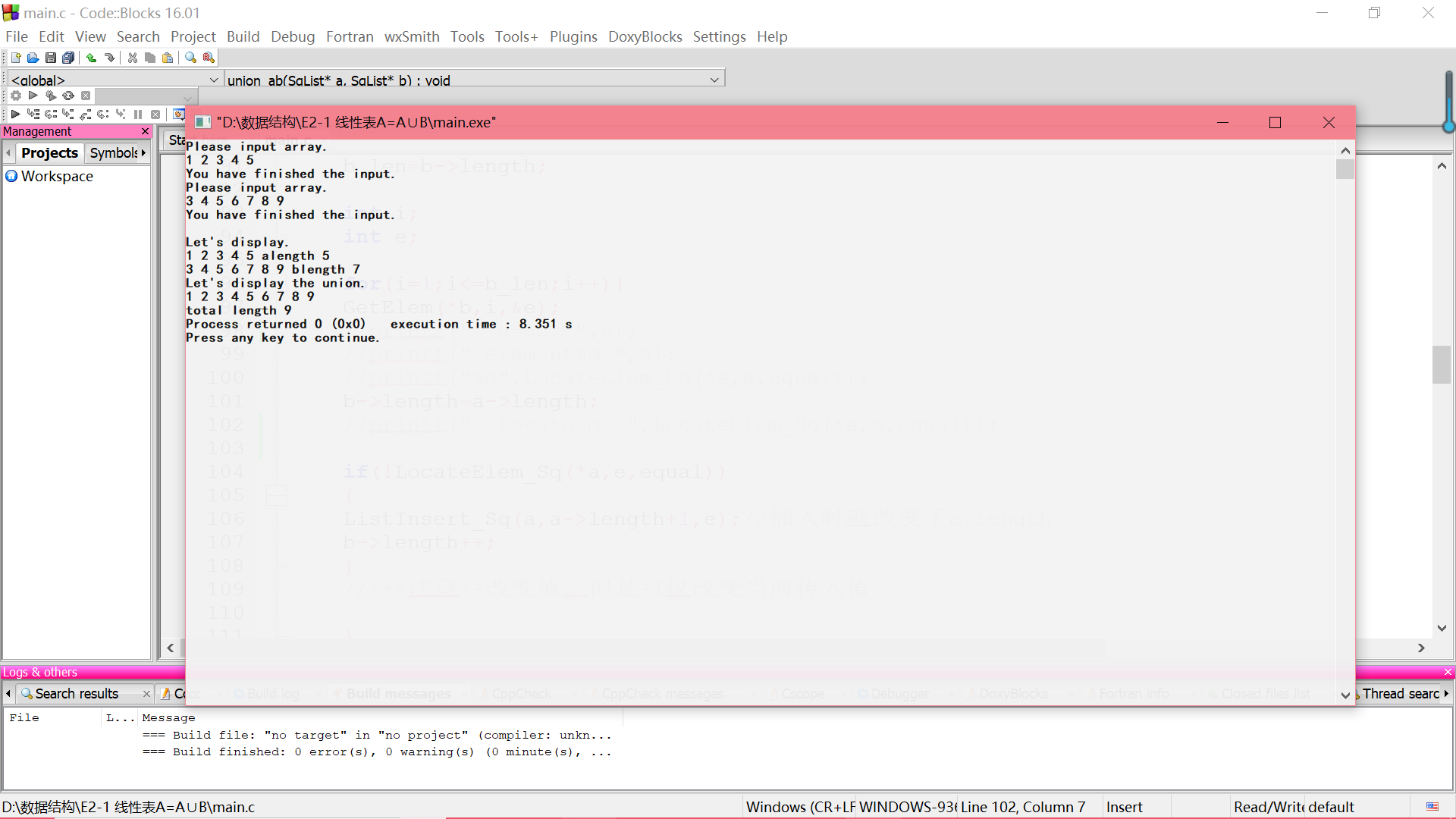The height and width of the screenshot is (819, 1456).
Task: Click the Cut scissors icon
Action: pos(133,58)
